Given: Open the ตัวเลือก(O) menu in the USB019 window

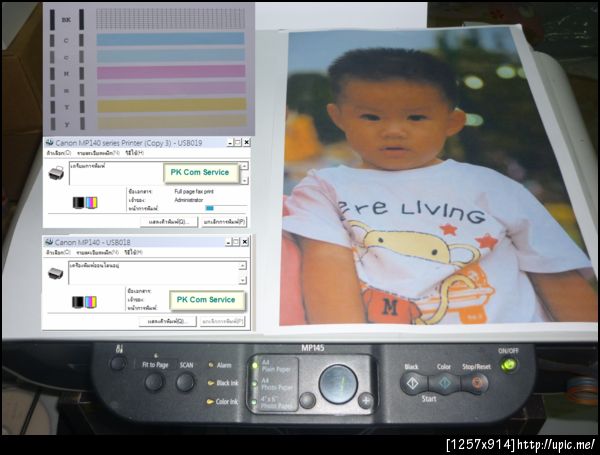Looking at the screenshot, I should 59,153.
